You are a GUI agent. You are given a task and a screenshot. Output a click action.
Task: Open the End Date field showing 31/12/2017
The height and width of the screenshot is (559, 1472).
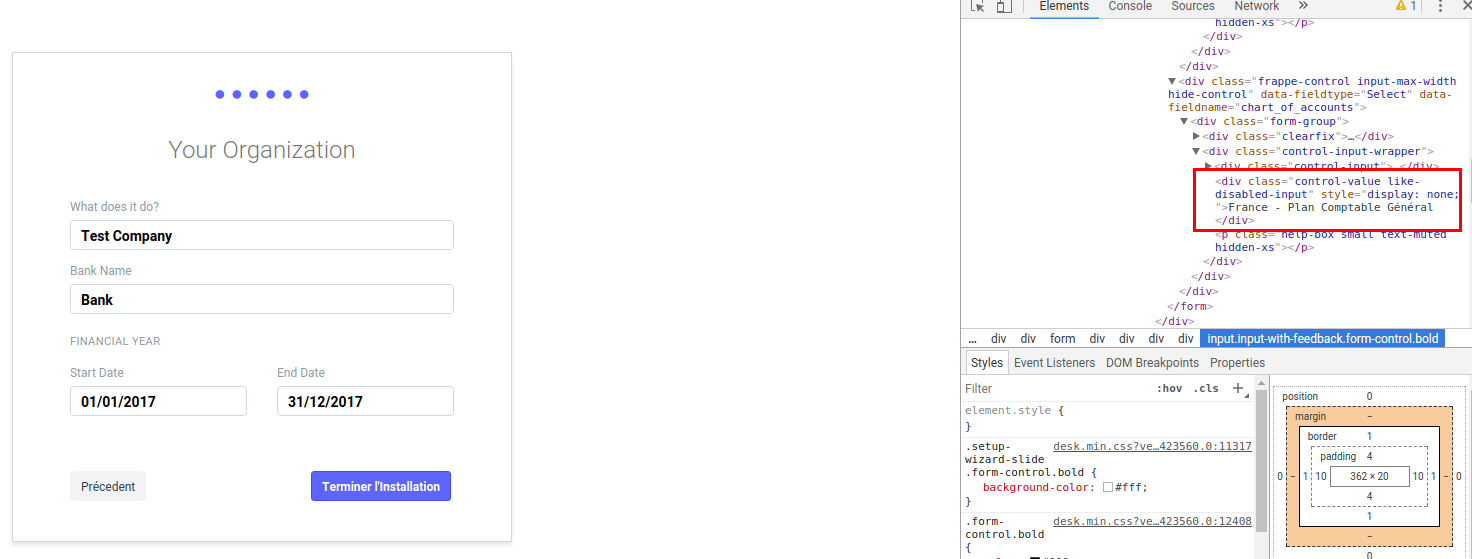coord(365,402)
